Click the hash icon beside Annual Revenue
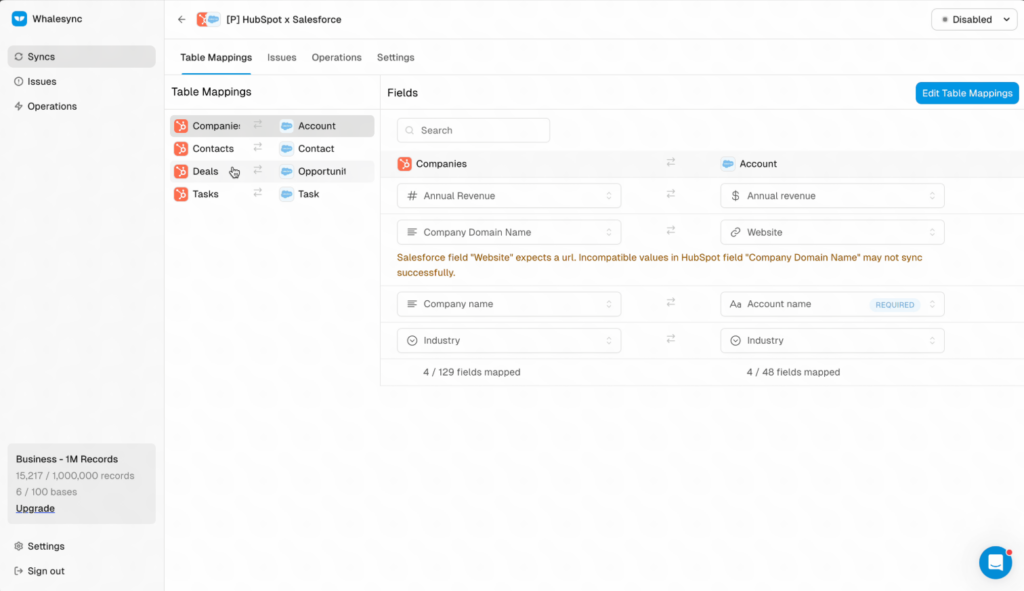This screenshot has width=1024, height=591. click(412, 196)
